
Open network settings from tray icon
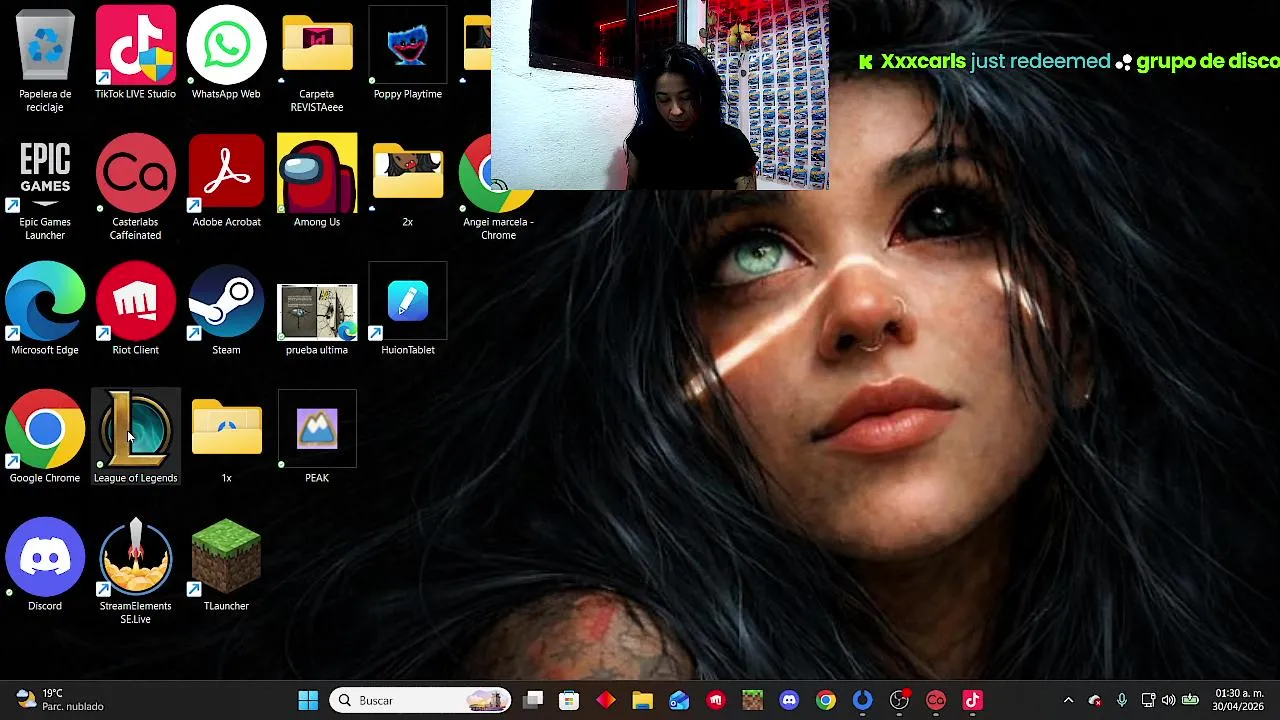coord(1148,700)
